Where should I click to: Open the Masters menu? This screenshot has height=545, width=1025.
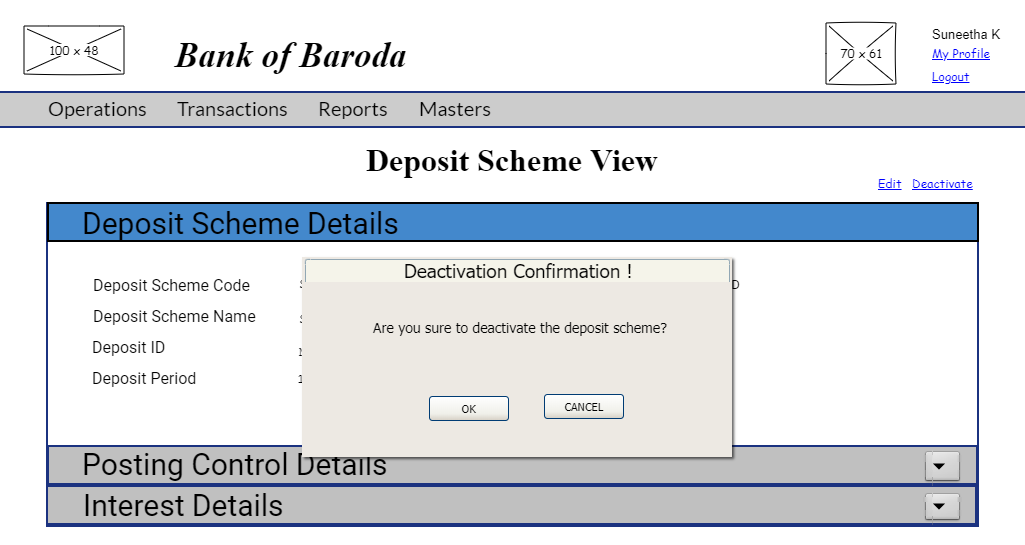[x=455, y=109]
